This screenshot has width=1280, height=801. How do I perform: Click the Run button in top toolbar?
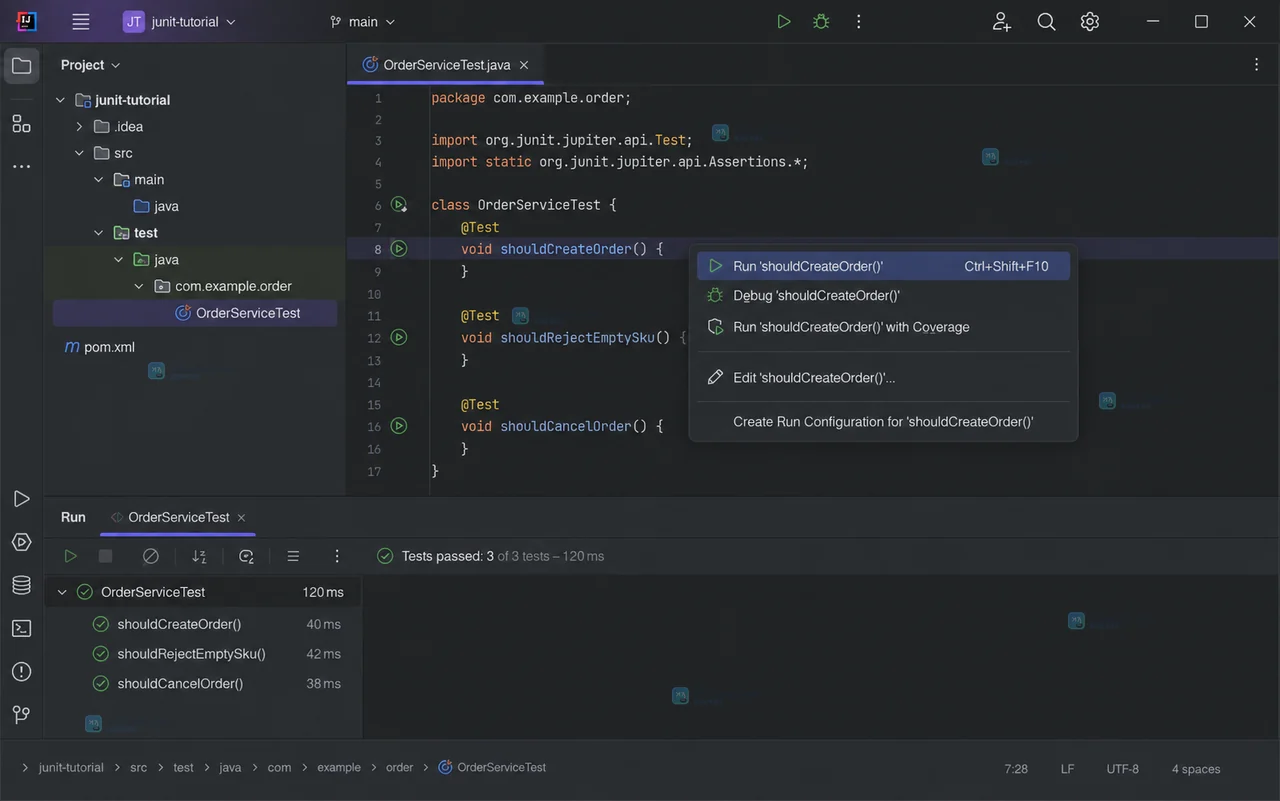(x=784, y=22)
